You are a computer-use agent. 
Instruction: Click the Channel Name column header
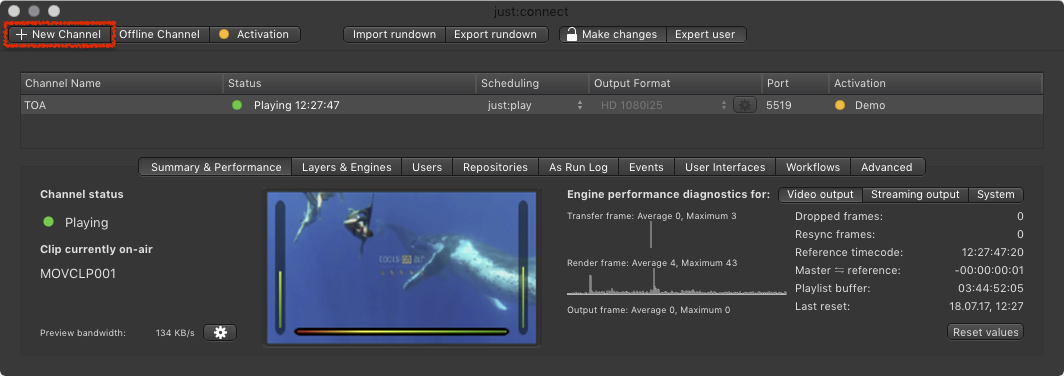click(x=121, y=83)
